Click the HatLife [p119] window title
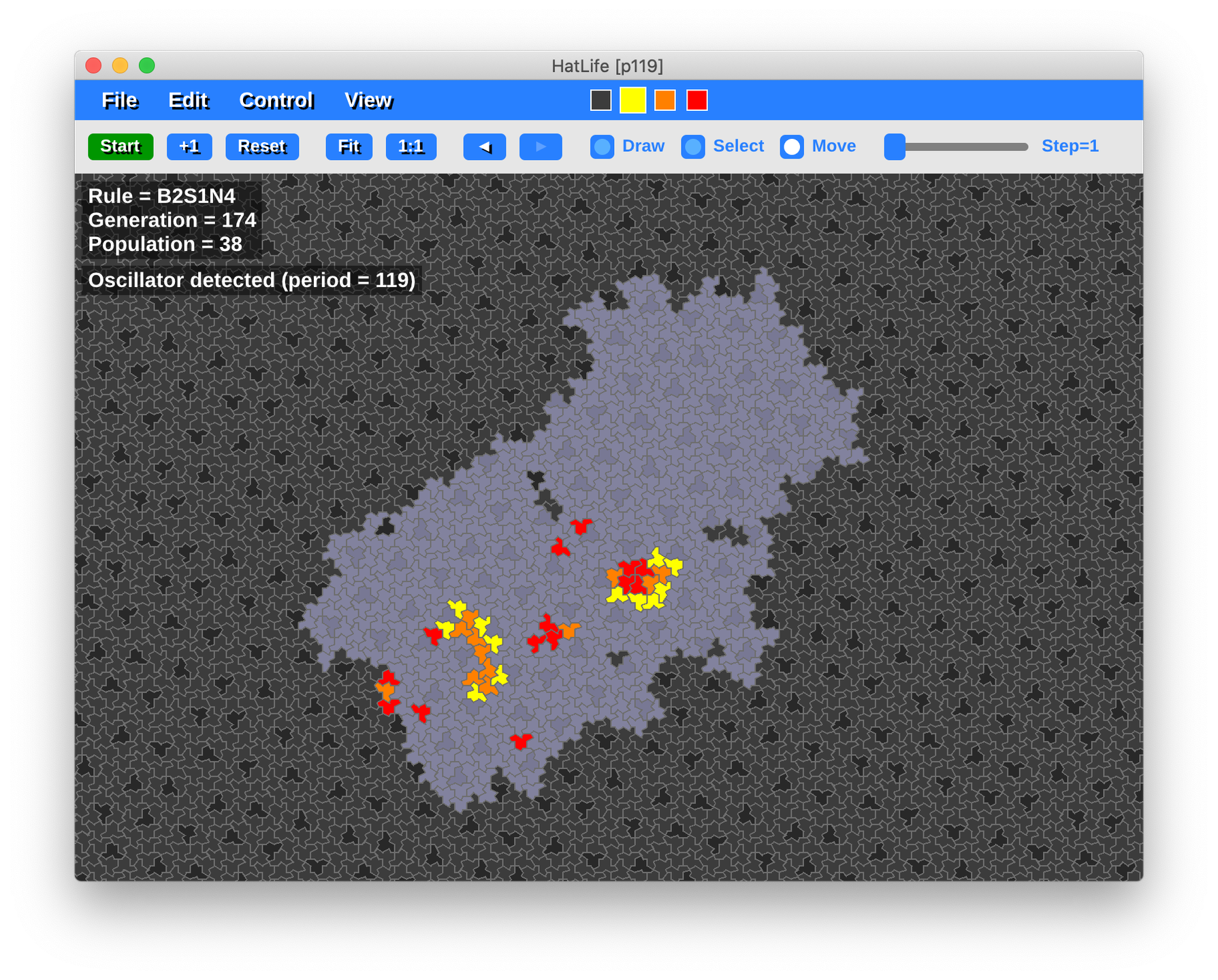Image resolution: width=1218 pixels, height=980 pixels. point(607,66)
